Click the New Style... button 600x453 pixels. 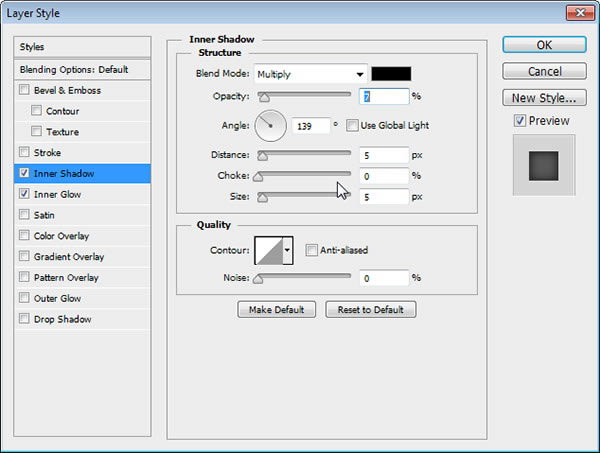point(544,98)
